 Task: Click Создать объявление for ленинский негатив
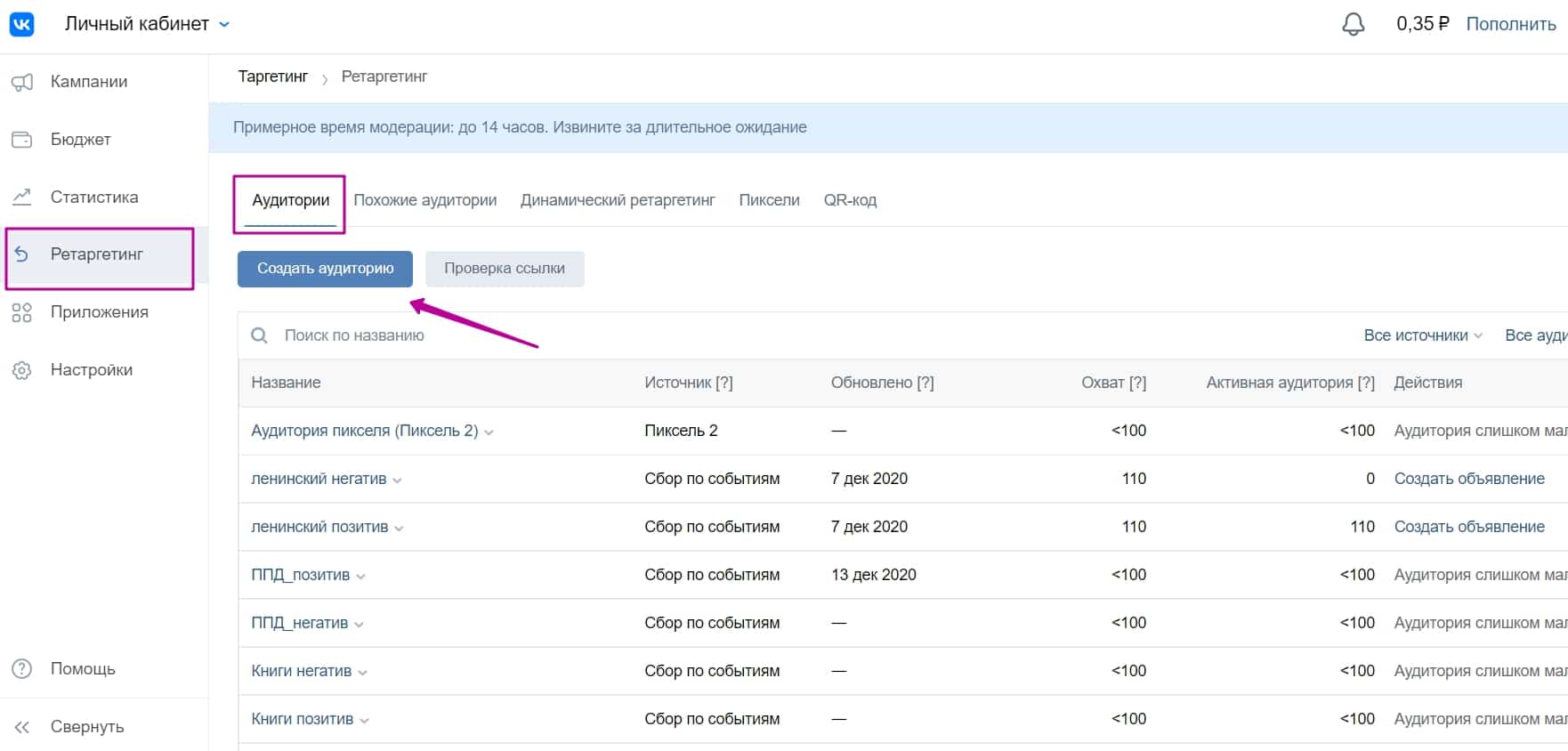(x=1469, y=479)
